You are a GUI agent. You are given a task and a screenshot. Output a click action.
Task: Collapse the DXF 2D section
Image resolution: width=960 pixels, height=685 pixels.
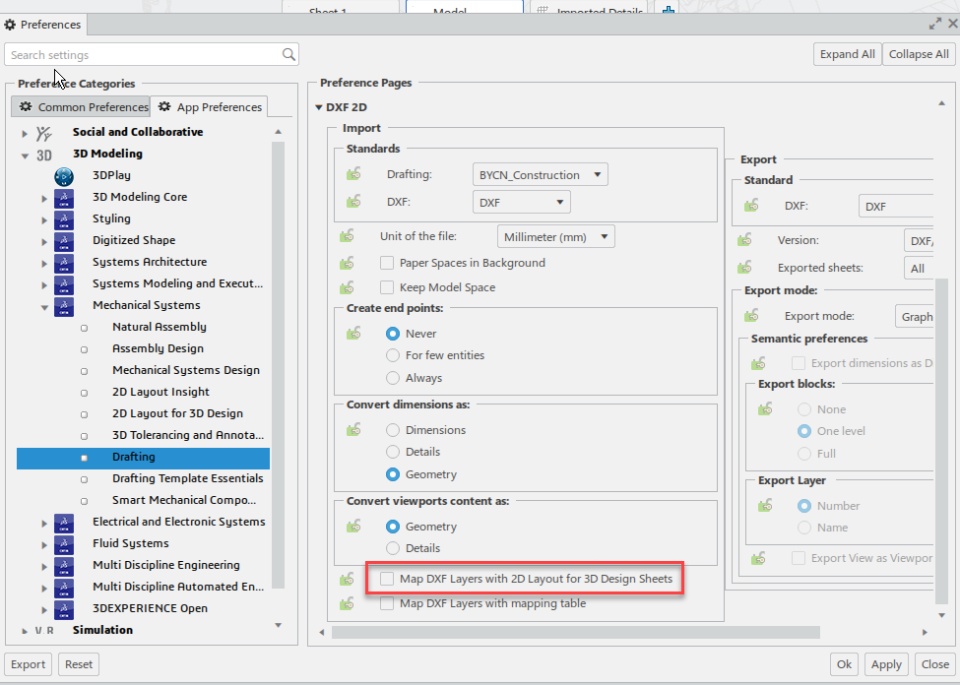(x=318, y=107)
